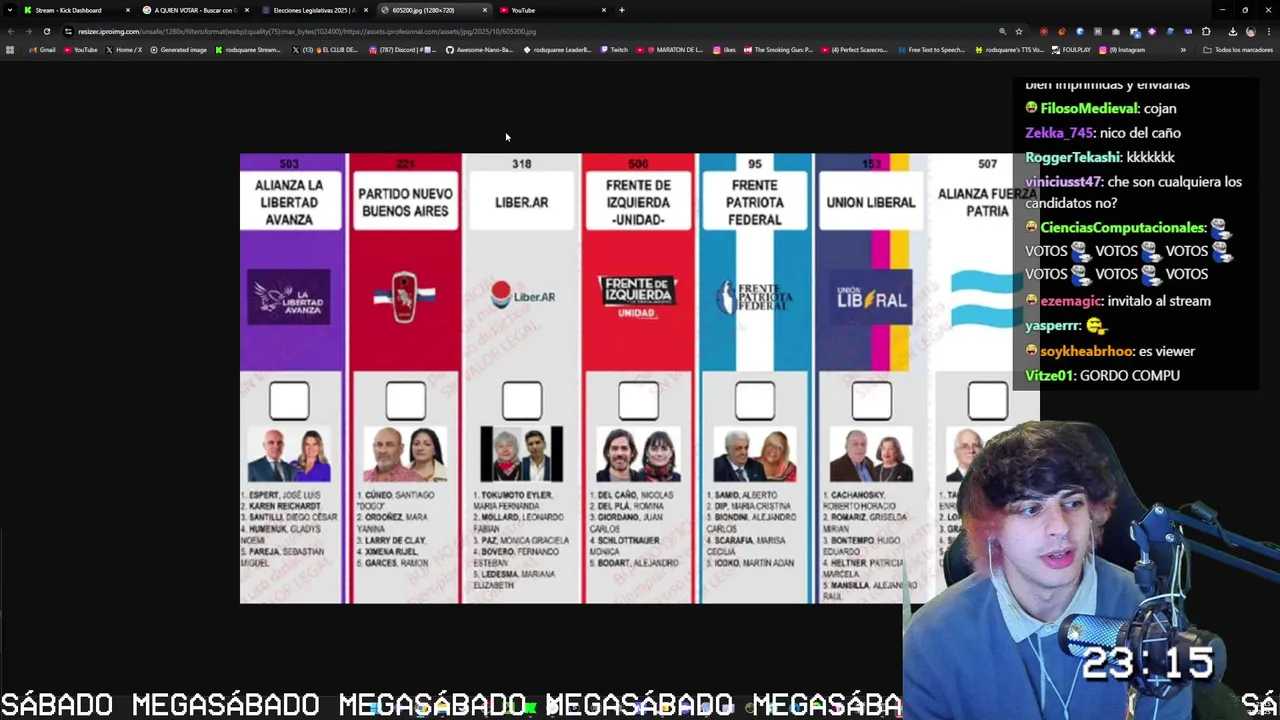Tick the Union Liberal ballot checkbox
1280x720 pixels.
tap(871, 401)
